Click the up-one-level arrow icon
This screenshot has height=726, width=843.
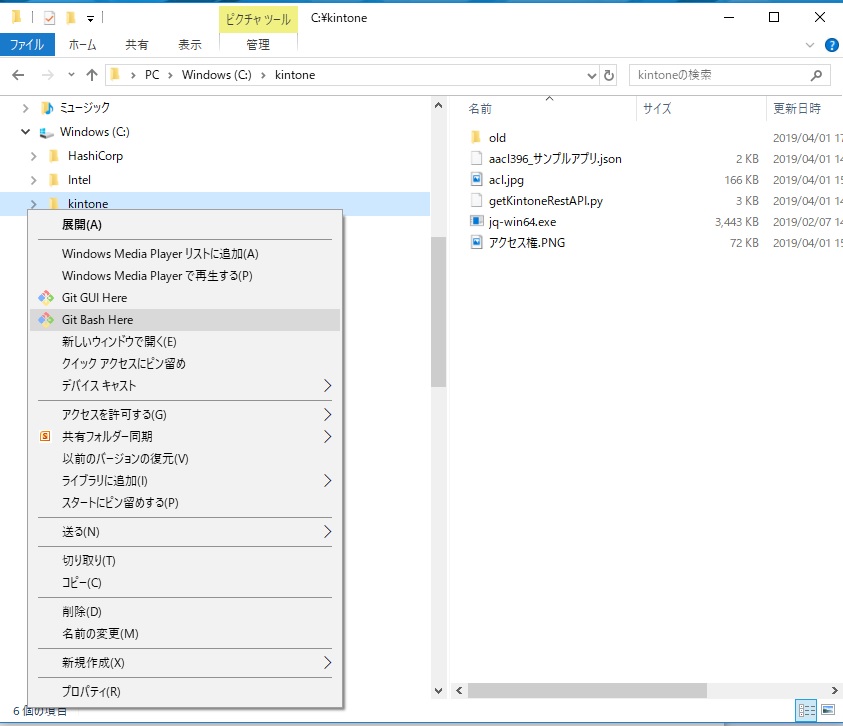point(92,74)
